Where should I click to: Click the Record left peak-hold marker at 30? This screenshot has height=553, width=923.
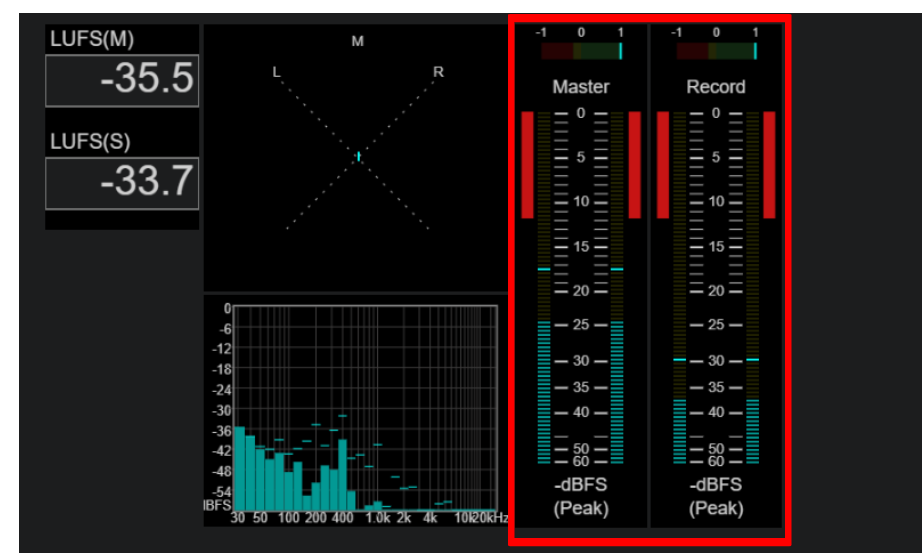[x=680, y=359]
